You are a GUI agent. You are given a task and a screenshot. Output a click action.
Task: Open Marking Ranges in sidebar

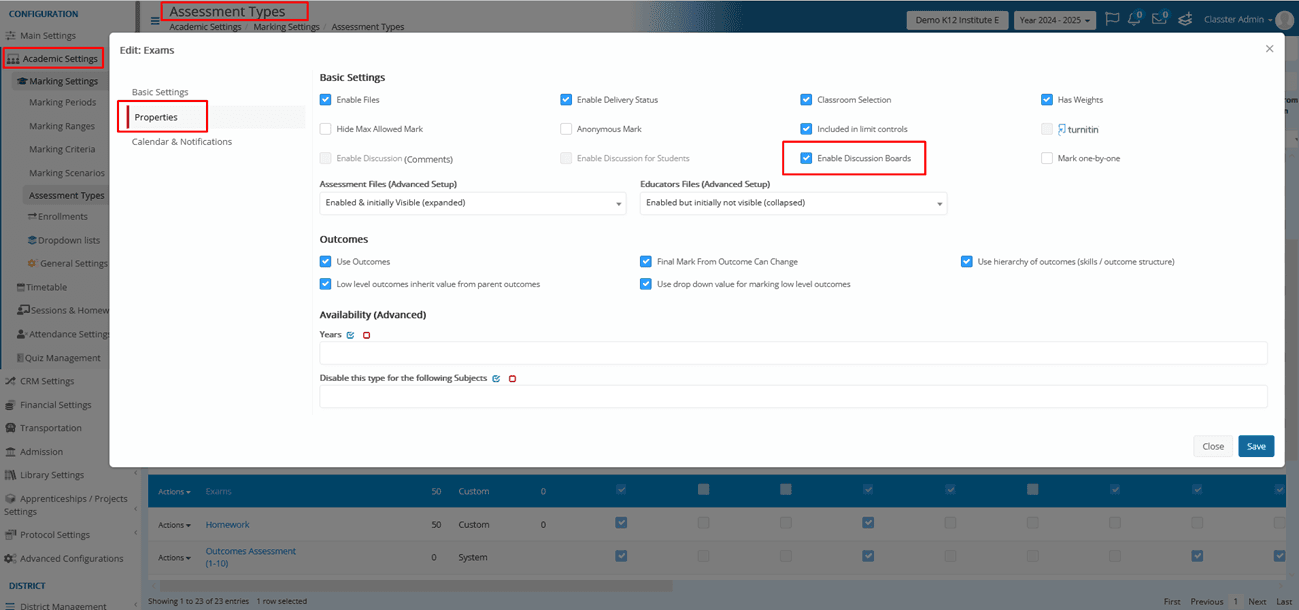click(x=62, y=126)
